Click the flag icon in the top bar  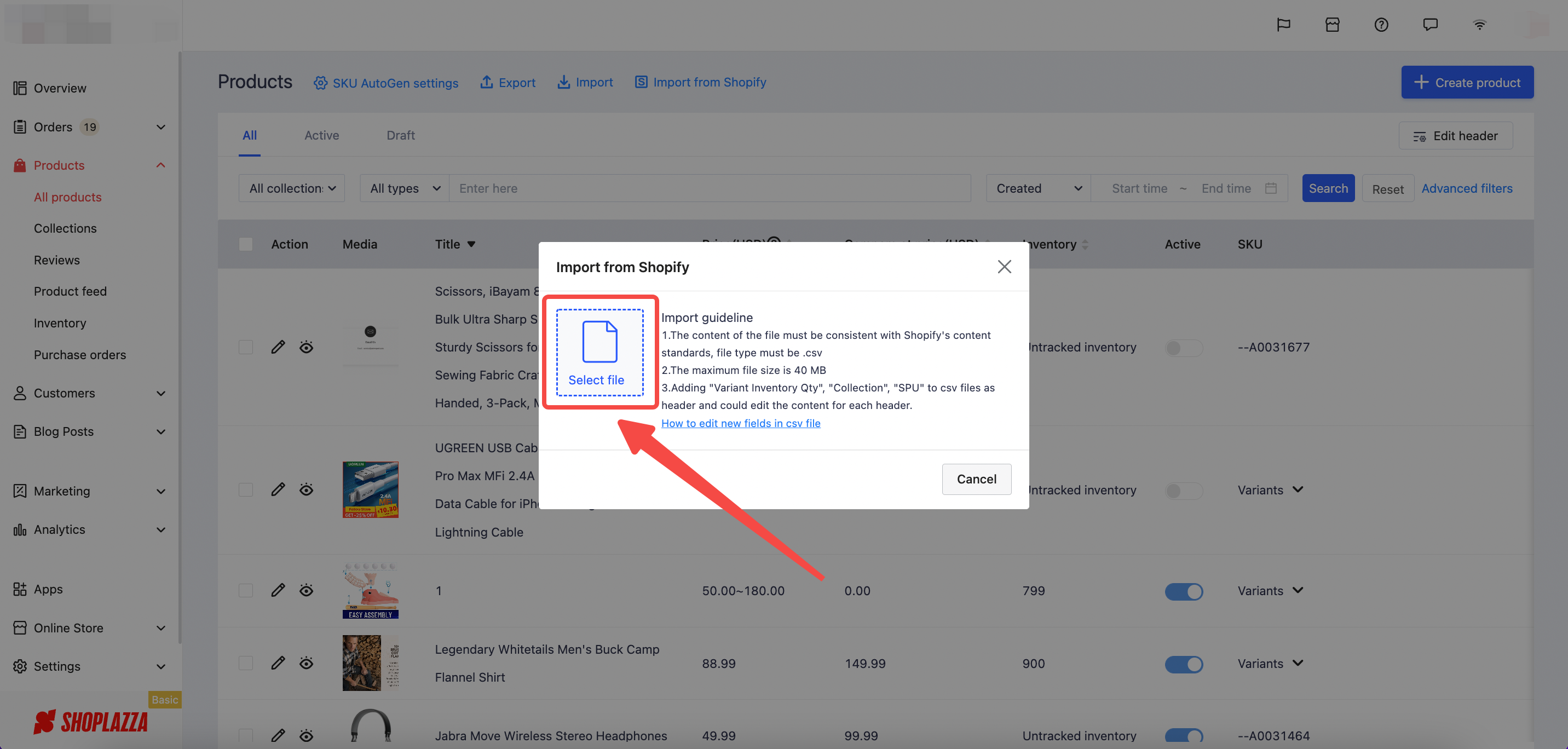click(1283, 25)
